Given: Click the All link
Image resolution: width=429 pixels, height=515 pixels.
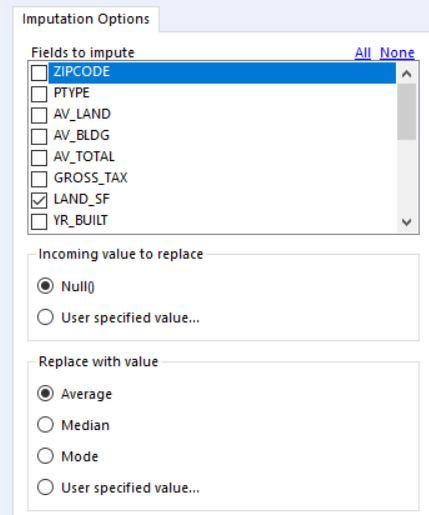Looking at the screenshot, I should click(363, 53).
